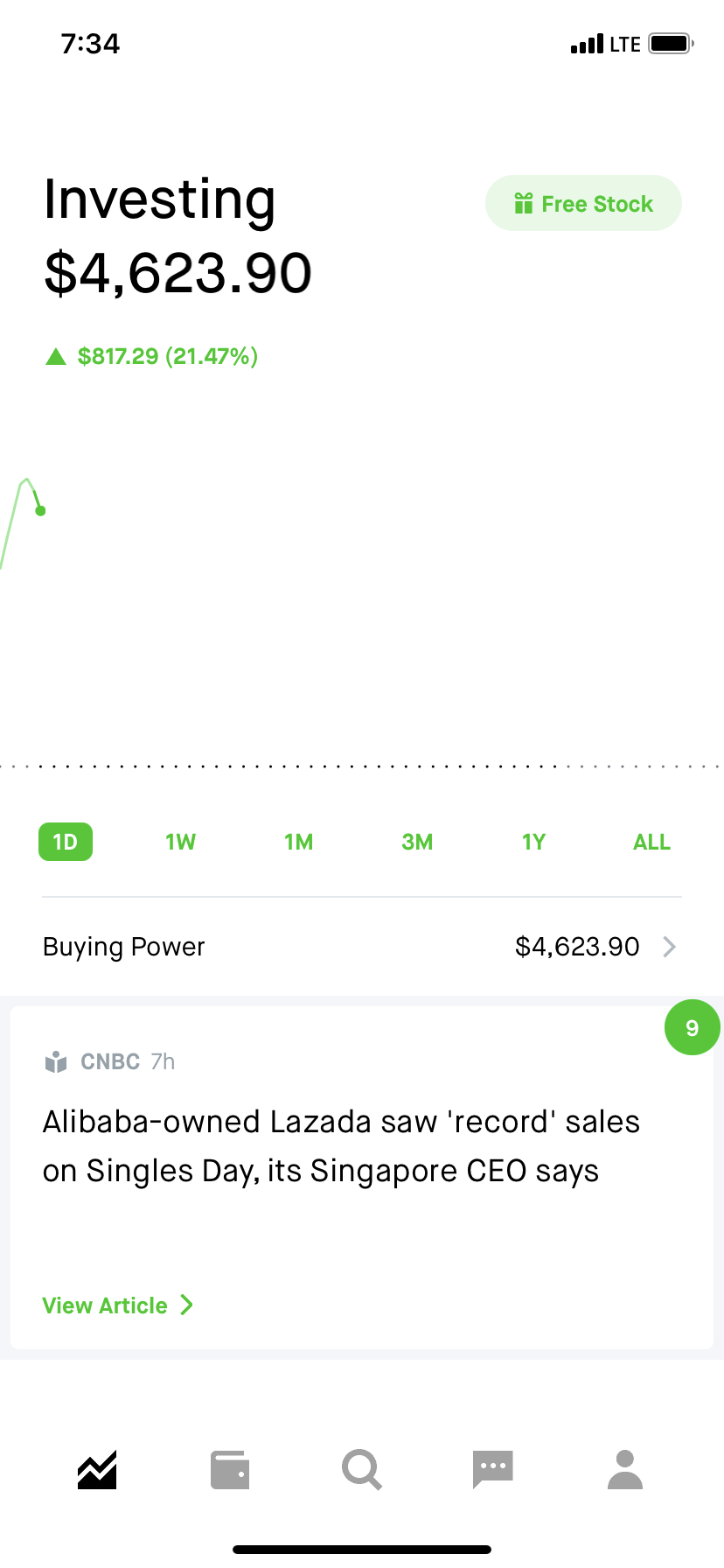Viewport: 724px width, 1568px height.
Task: Switch chart to 1M range
Action: [299, 842]
